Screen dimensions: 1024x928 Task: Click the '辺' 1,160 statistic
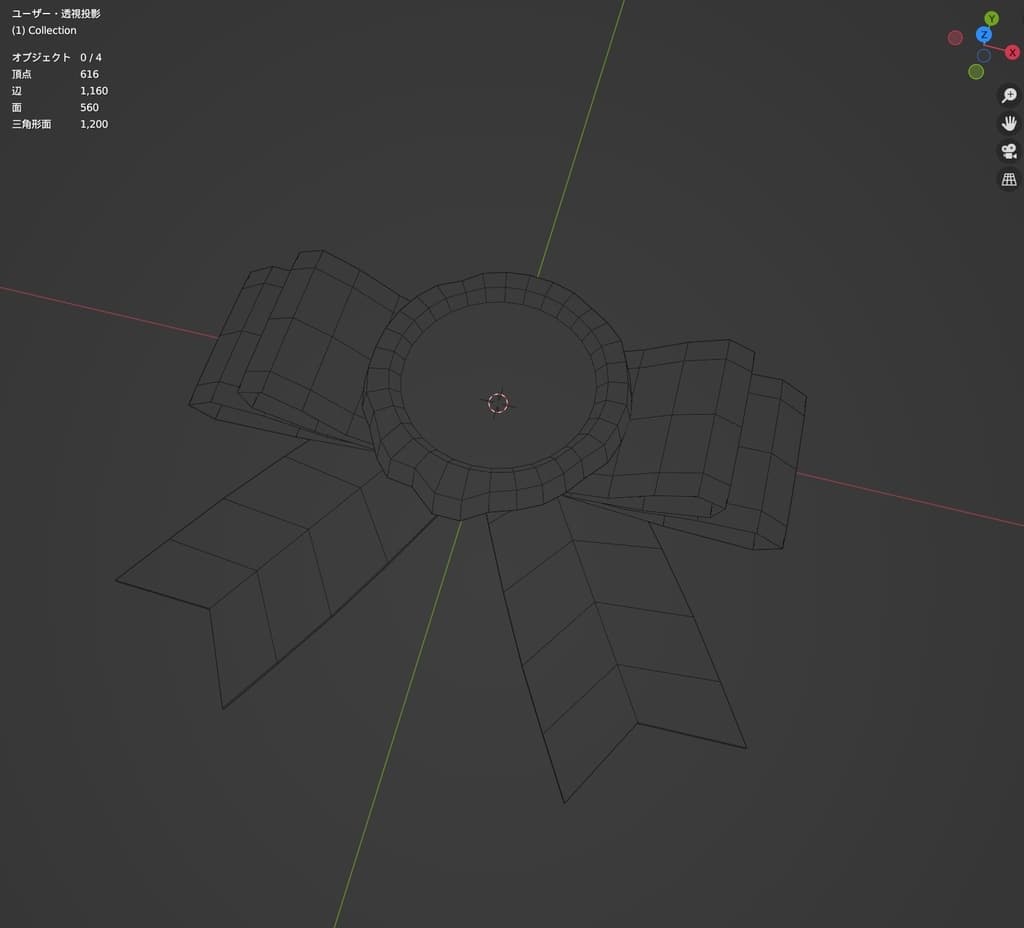60,91
